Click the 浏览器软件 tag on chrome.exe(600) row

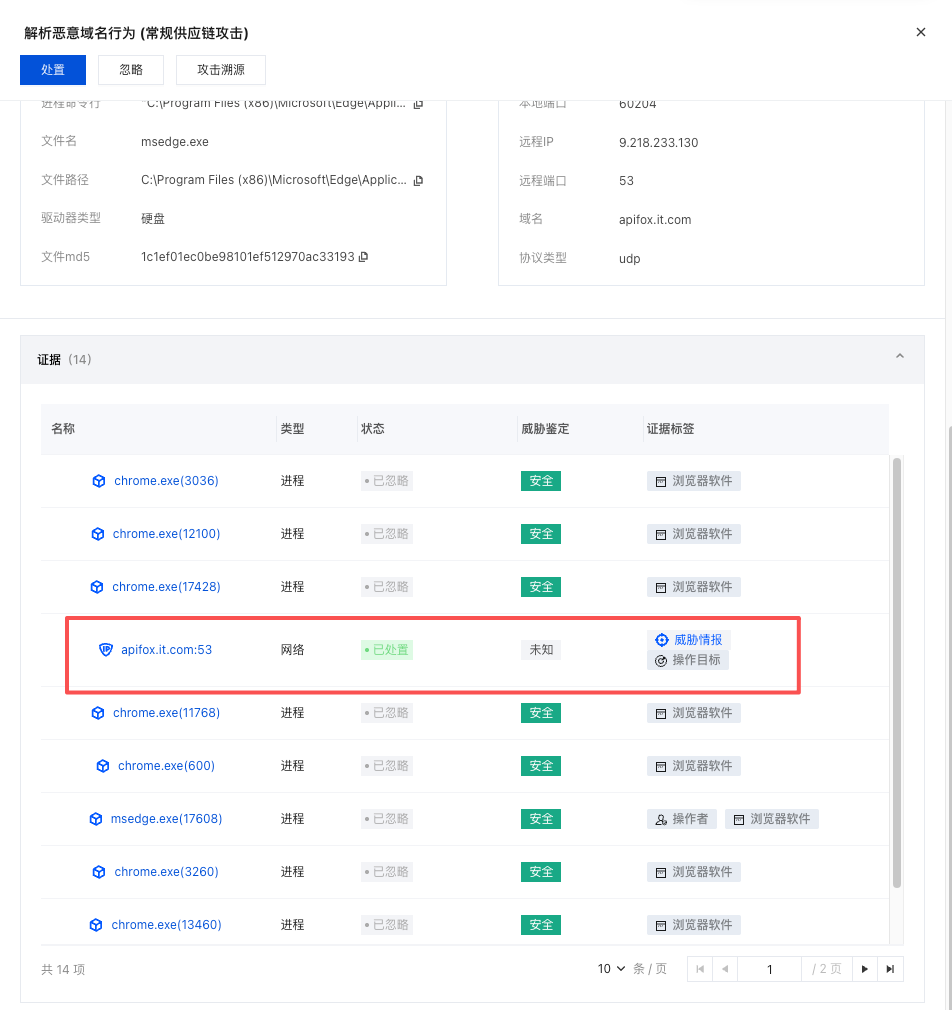(x=693, y=765)
